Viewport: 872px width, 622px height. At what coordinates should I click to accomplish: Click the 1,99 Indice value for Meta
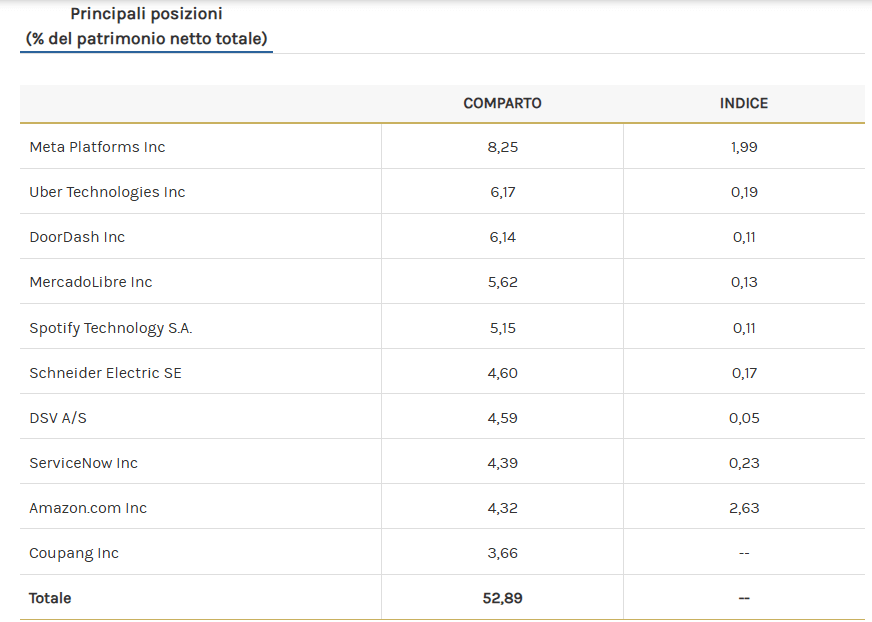coord(744,147)
